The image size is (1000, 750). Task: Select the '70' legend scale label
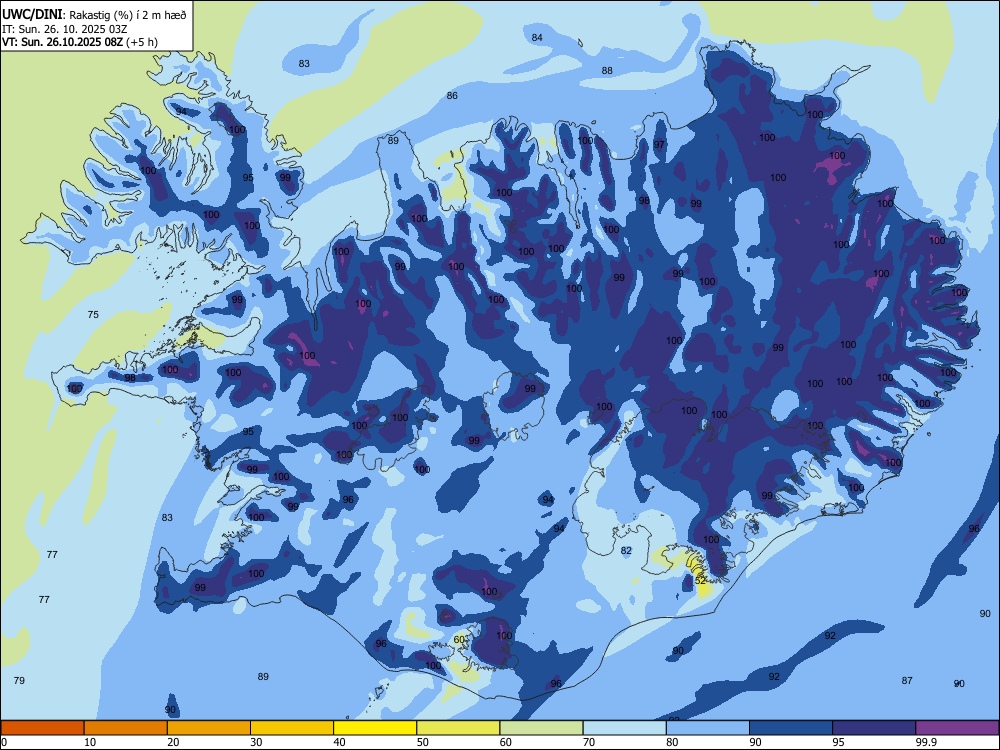(x=589, y=742)
